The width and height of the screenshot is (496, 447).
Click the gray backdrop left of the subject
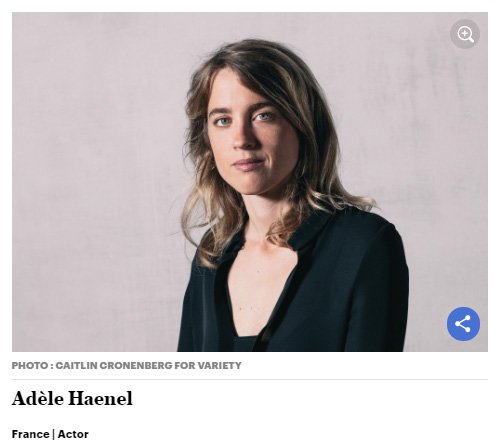click(97, 183)
